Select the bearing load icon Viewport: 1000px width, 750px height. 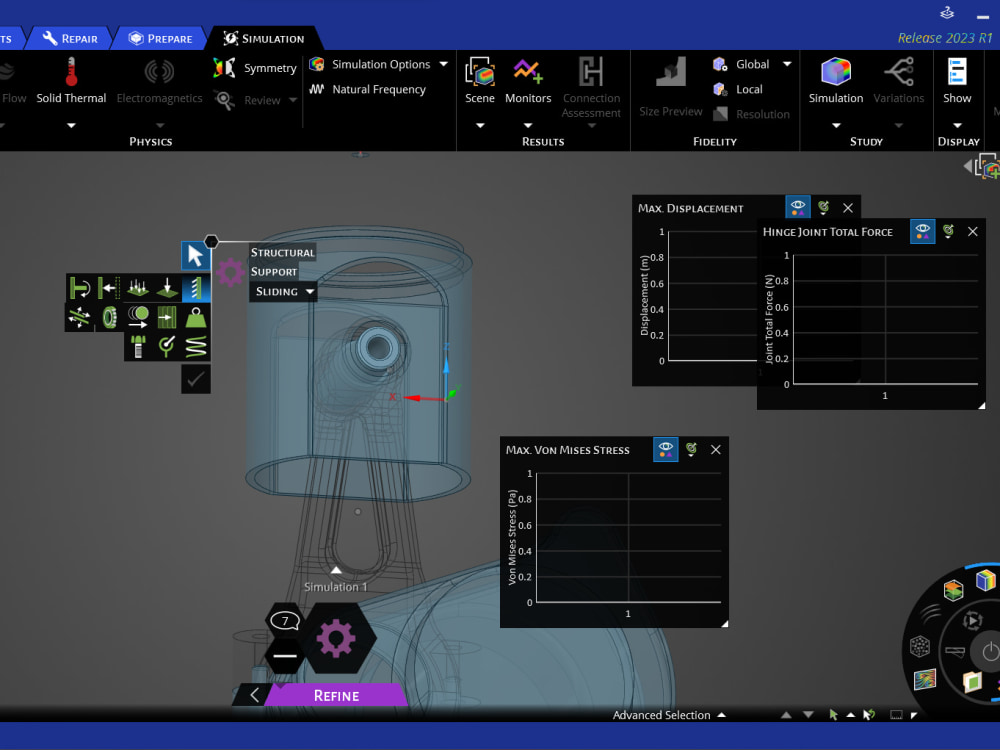[x=108, y=317]
